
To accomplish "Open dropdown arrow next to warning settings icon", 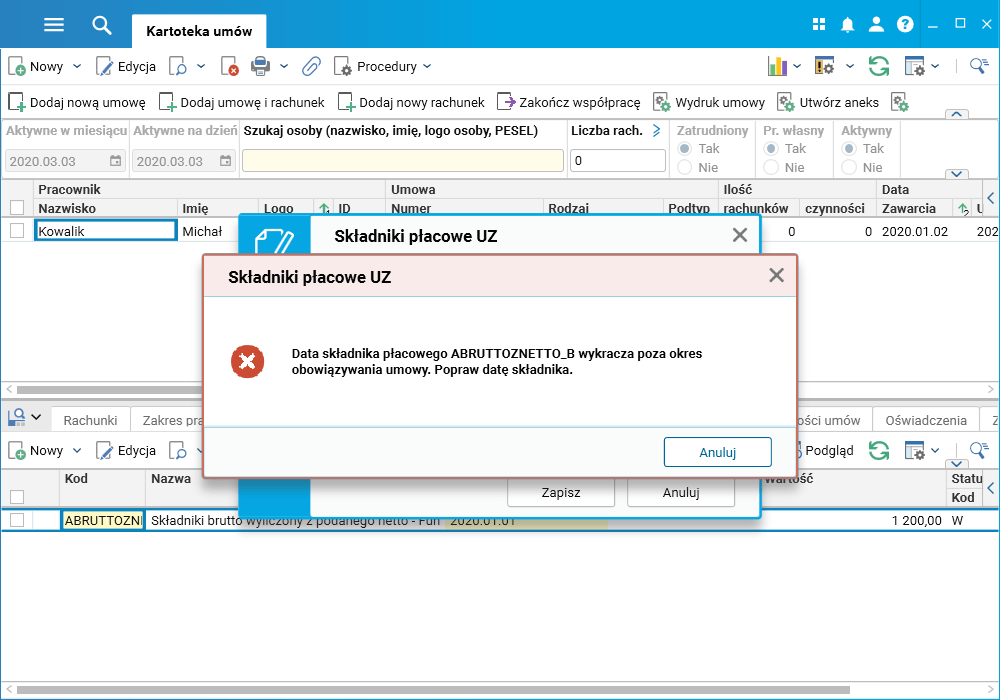I will coord(849,66).
